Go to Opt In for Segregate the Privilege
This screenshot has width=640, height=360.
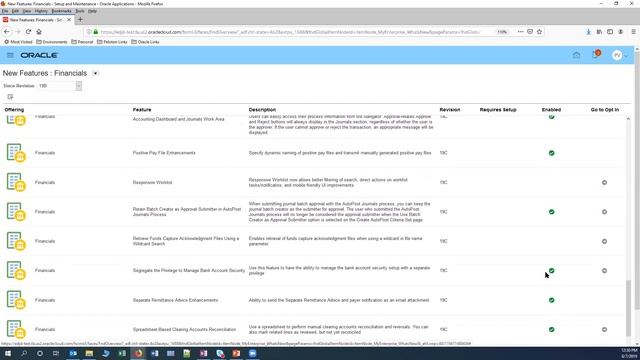604,271
